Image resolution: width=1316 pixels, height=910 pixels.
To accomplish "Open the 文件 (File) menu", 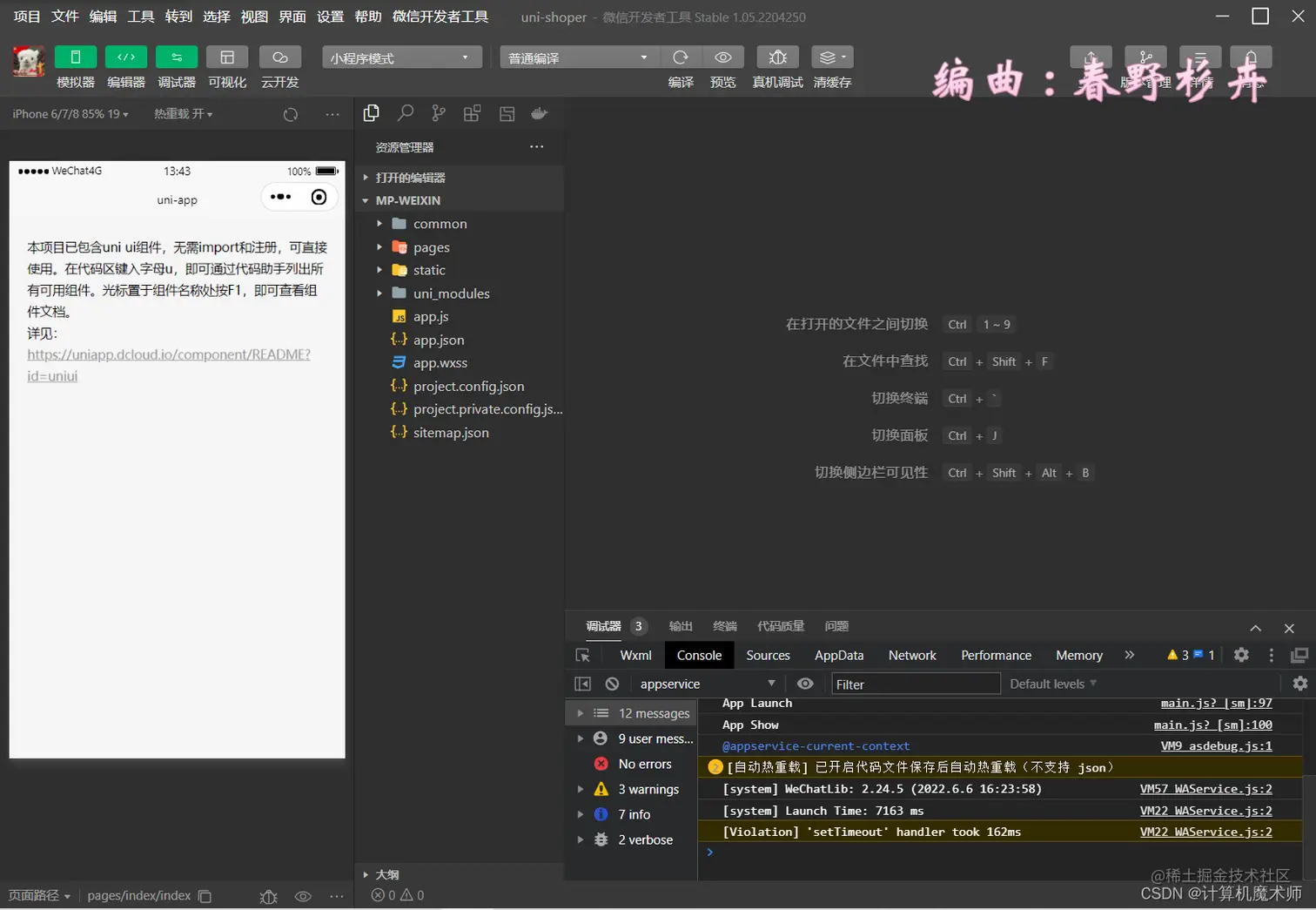I will pyautogui.click(x=65, y=16).
